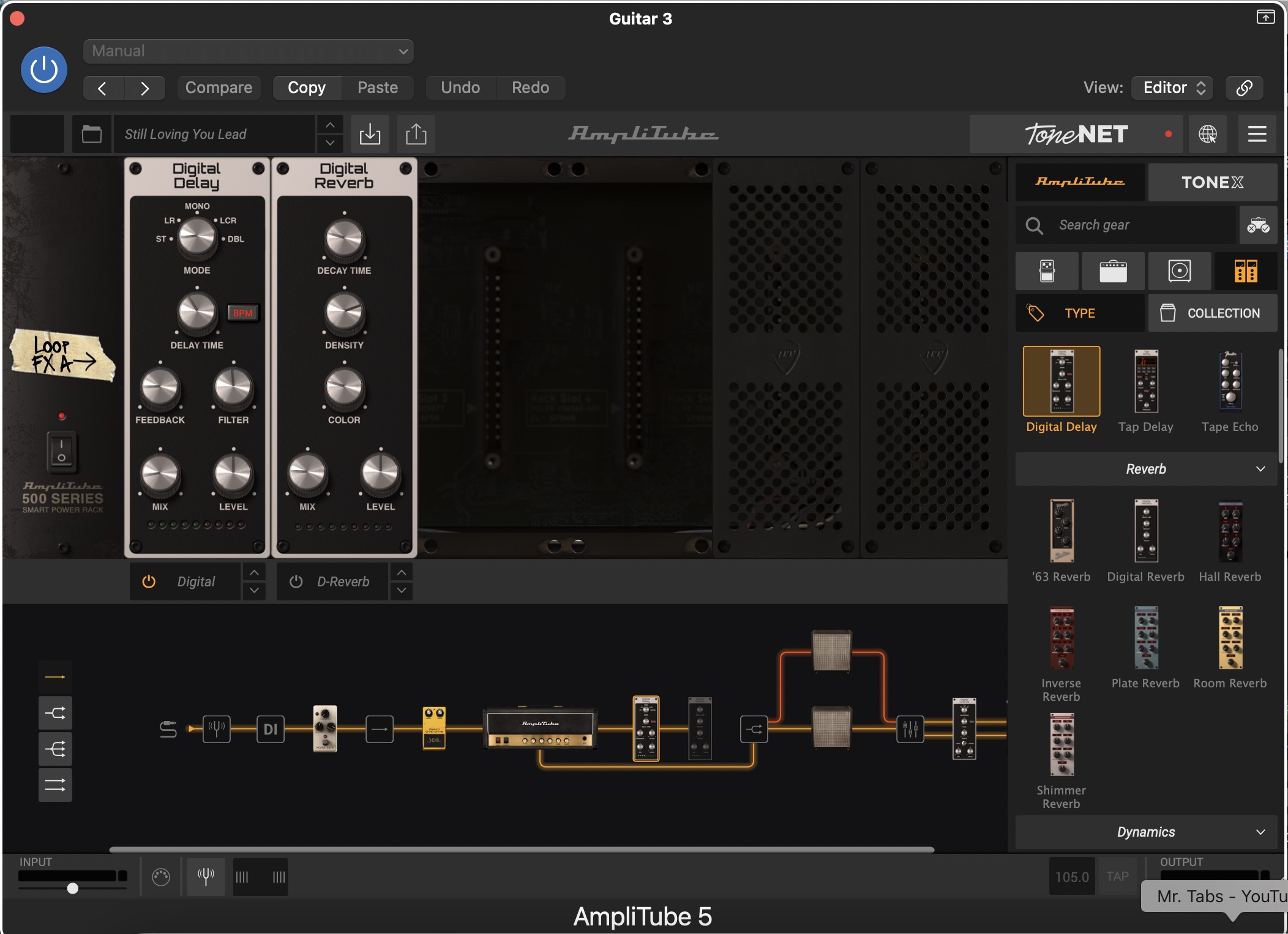Go to previous preset arrow
Viewport: 1288px width, 934px height.
pos(103,88)
